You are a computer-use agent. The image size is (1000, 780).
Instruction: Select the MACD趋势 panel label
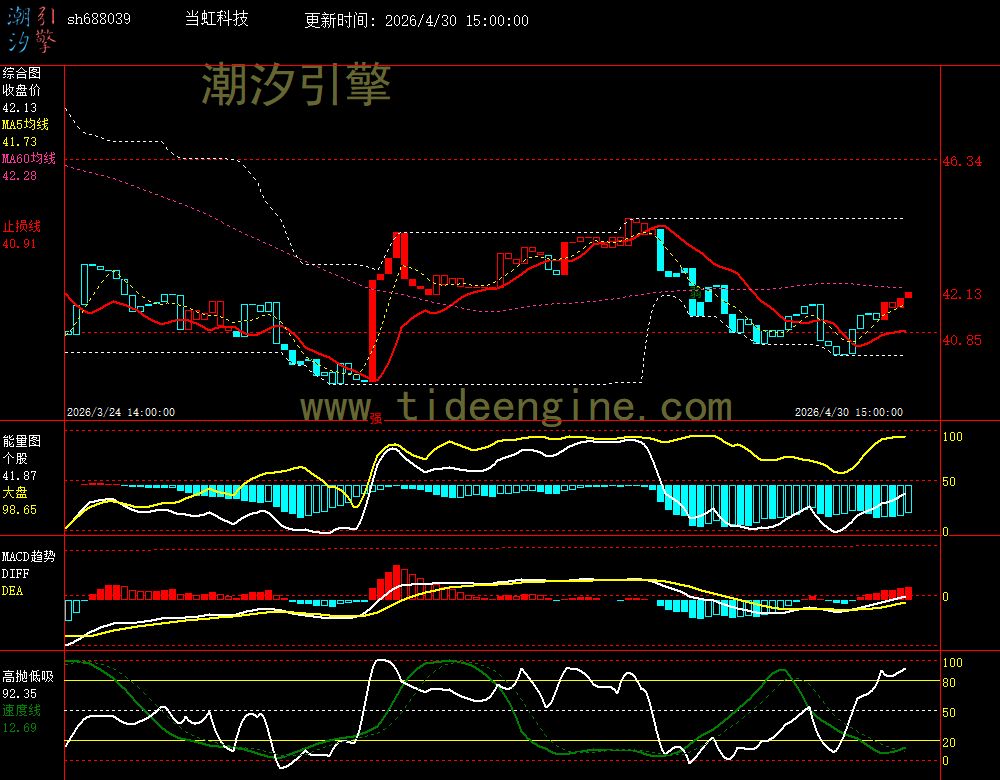point(29,556)
